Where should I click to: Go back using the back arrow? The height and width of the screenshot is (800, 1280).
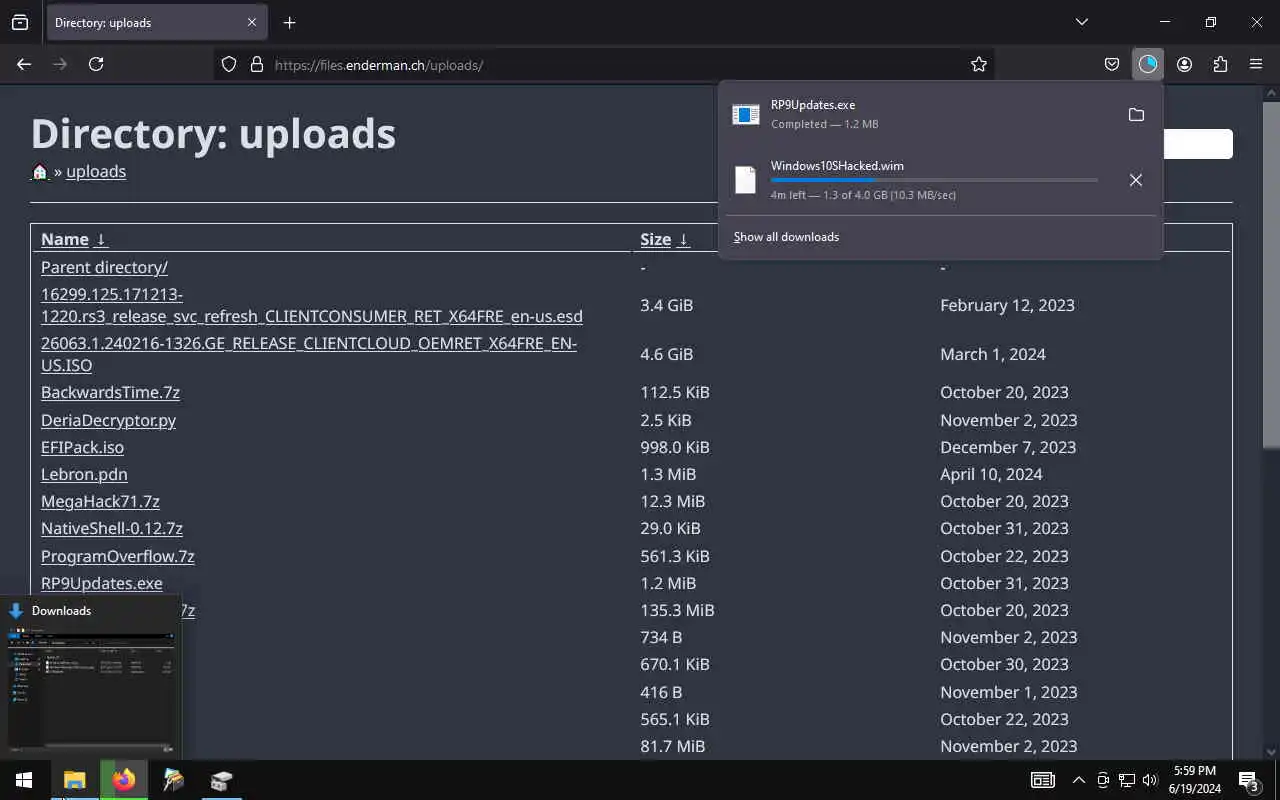[24, 64]
